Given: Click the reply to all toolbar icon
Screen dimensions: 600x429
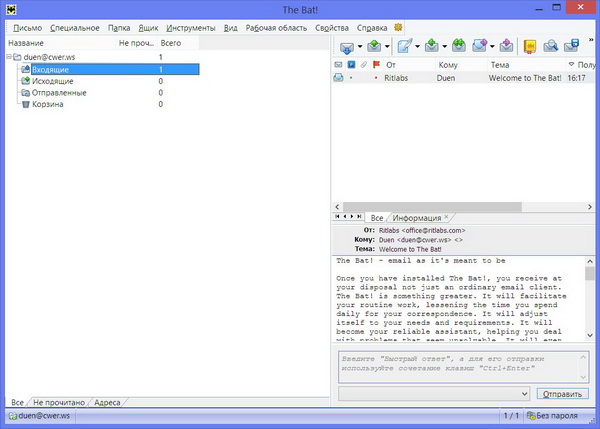Looking at the screenshot, I should (460, 46).
